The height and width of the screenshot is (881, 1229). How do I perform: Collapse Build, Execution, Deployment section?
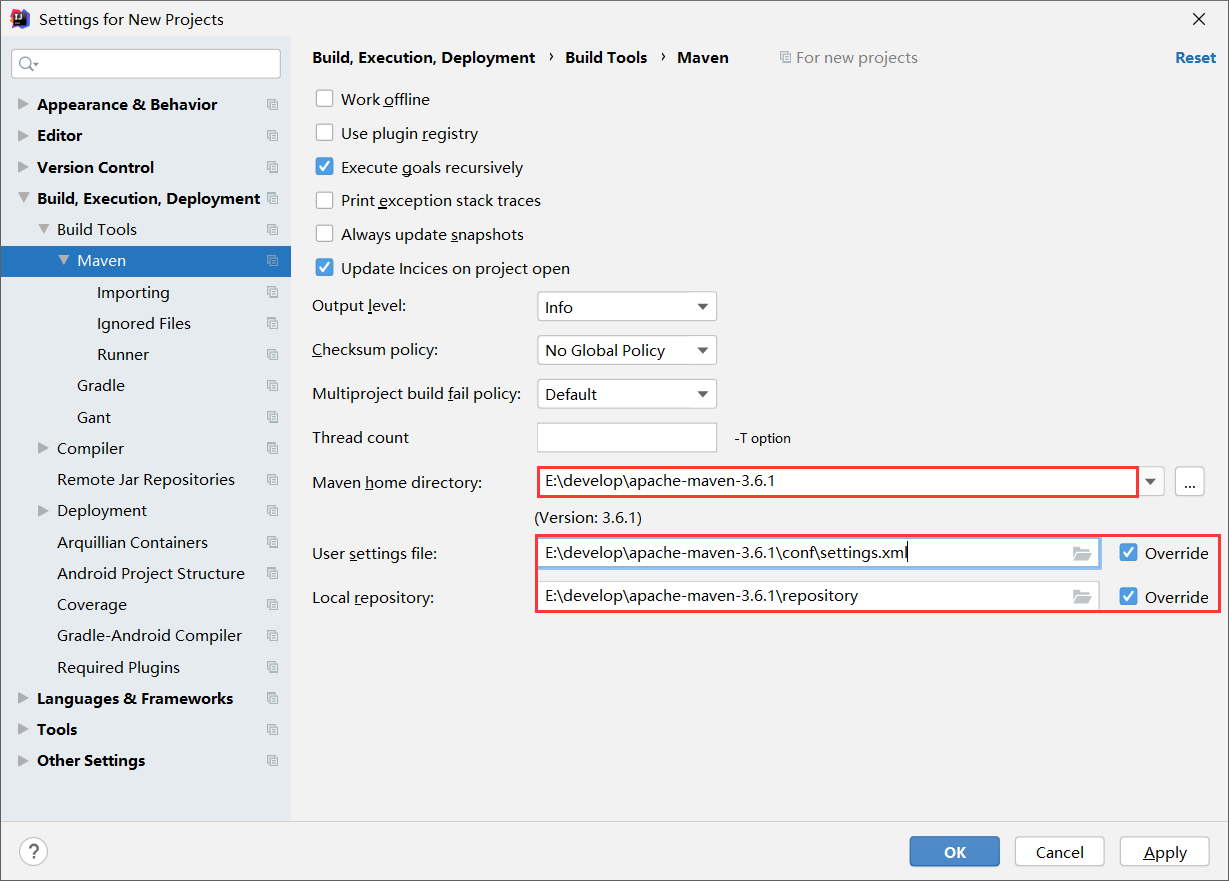coord(23,198)
